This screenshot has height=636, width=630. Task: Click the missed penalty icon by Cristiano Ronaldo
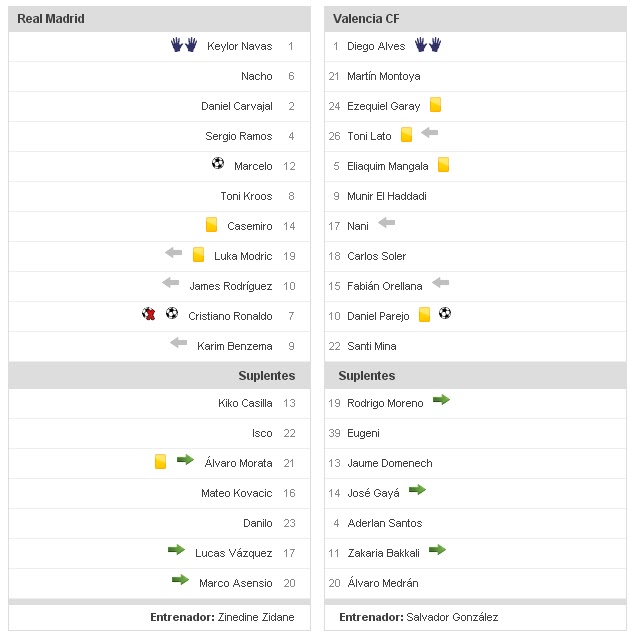coord(150,314)
